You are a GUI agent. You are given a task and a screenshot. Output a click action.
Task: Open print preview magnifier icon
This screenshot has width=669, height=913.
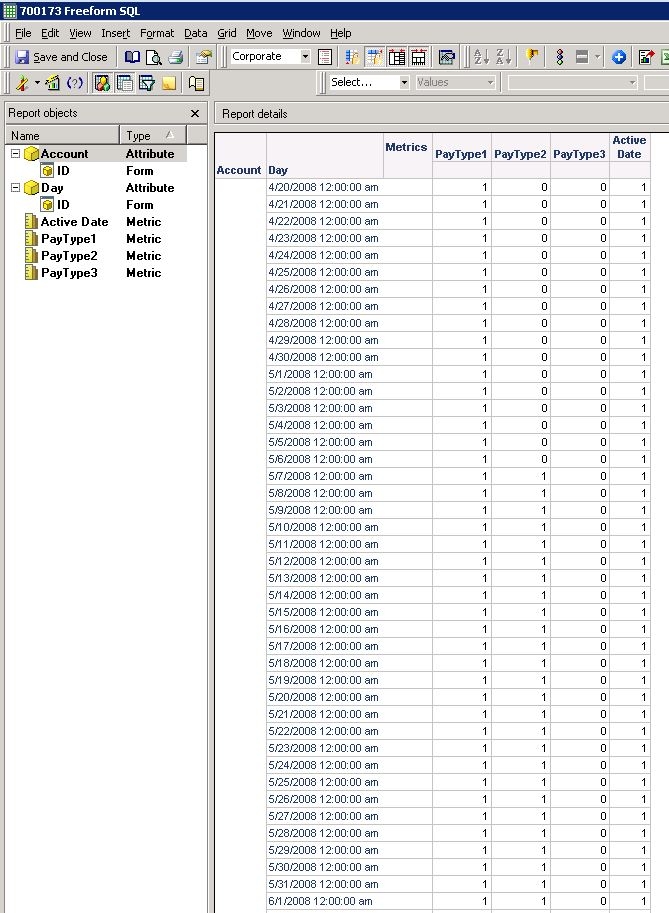tap(153, 57)
